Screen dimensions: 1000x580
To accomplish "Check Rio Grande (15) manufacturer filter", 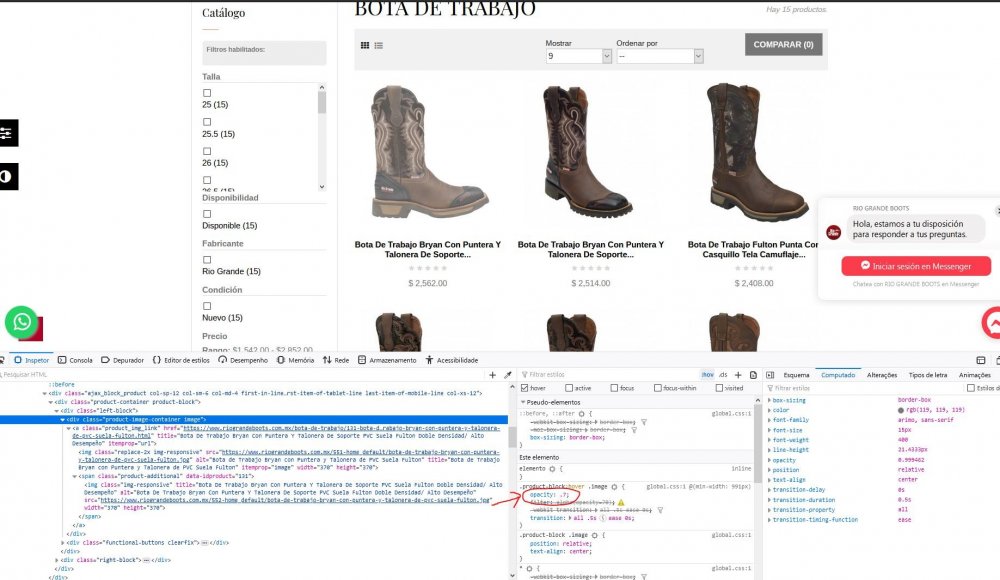I will tap(207, 260).
